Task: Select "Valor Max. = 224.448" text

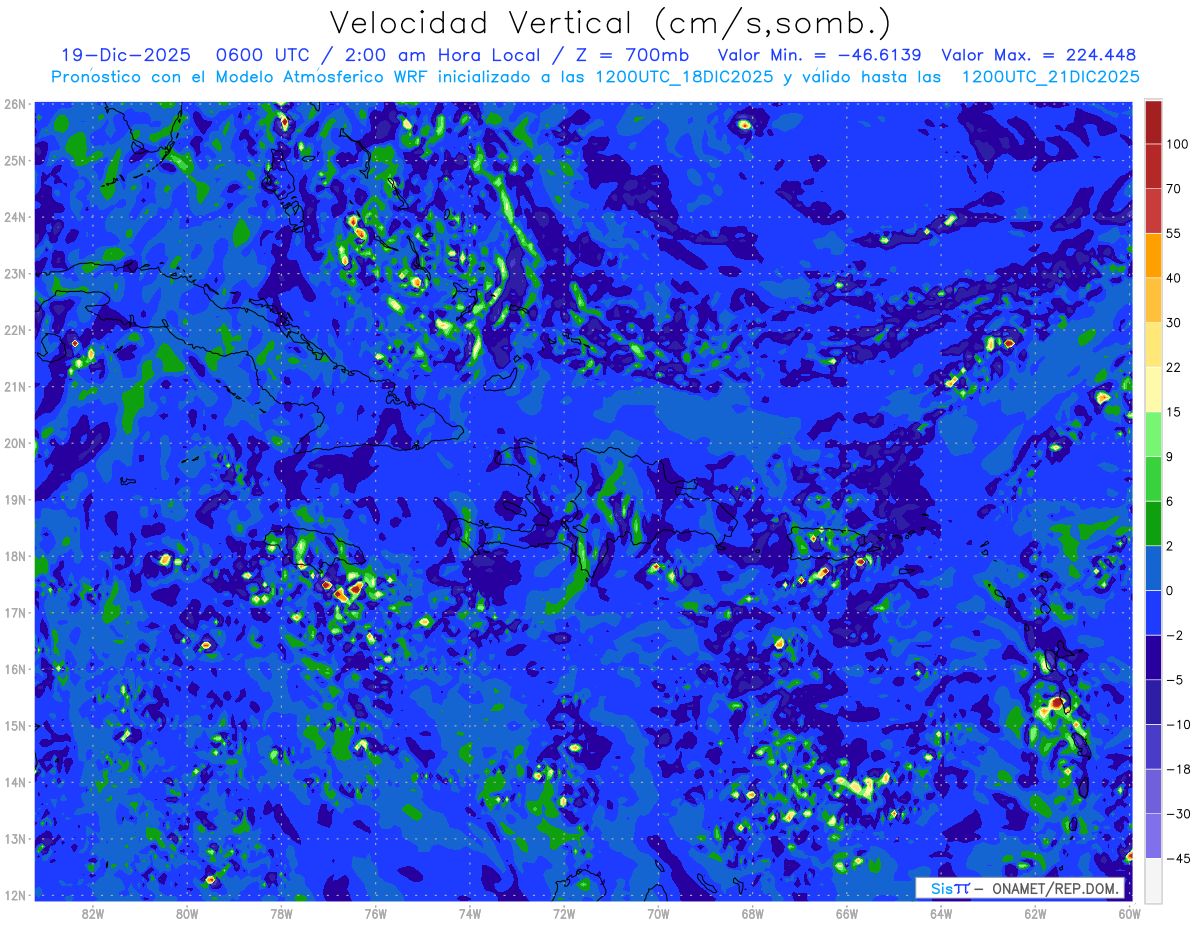Action: (x=1039, y=55)
